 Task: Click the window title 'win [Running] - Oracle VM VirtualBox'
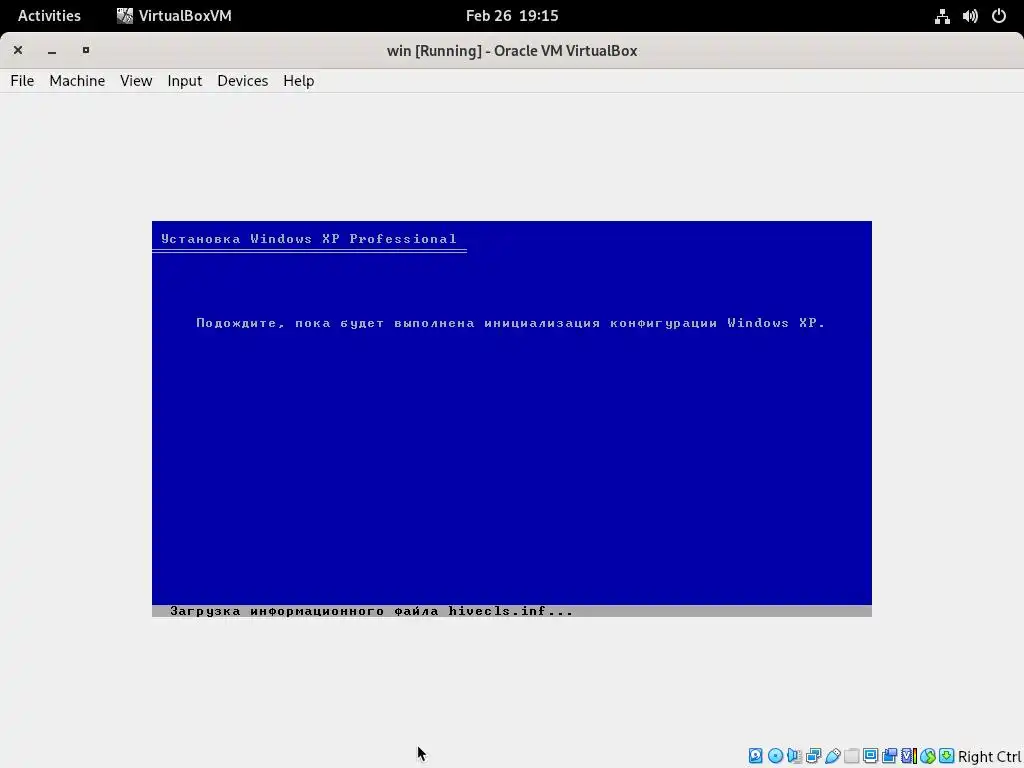[x=512, y=50]
